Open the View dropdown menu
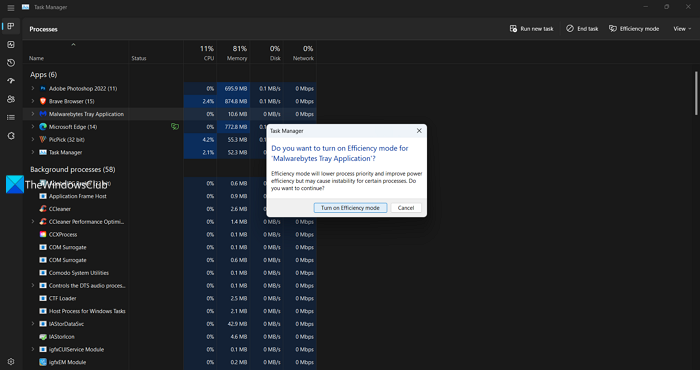The height and width of the screenshot is (370, 700). pyautogui.click(x=682, y=29)
